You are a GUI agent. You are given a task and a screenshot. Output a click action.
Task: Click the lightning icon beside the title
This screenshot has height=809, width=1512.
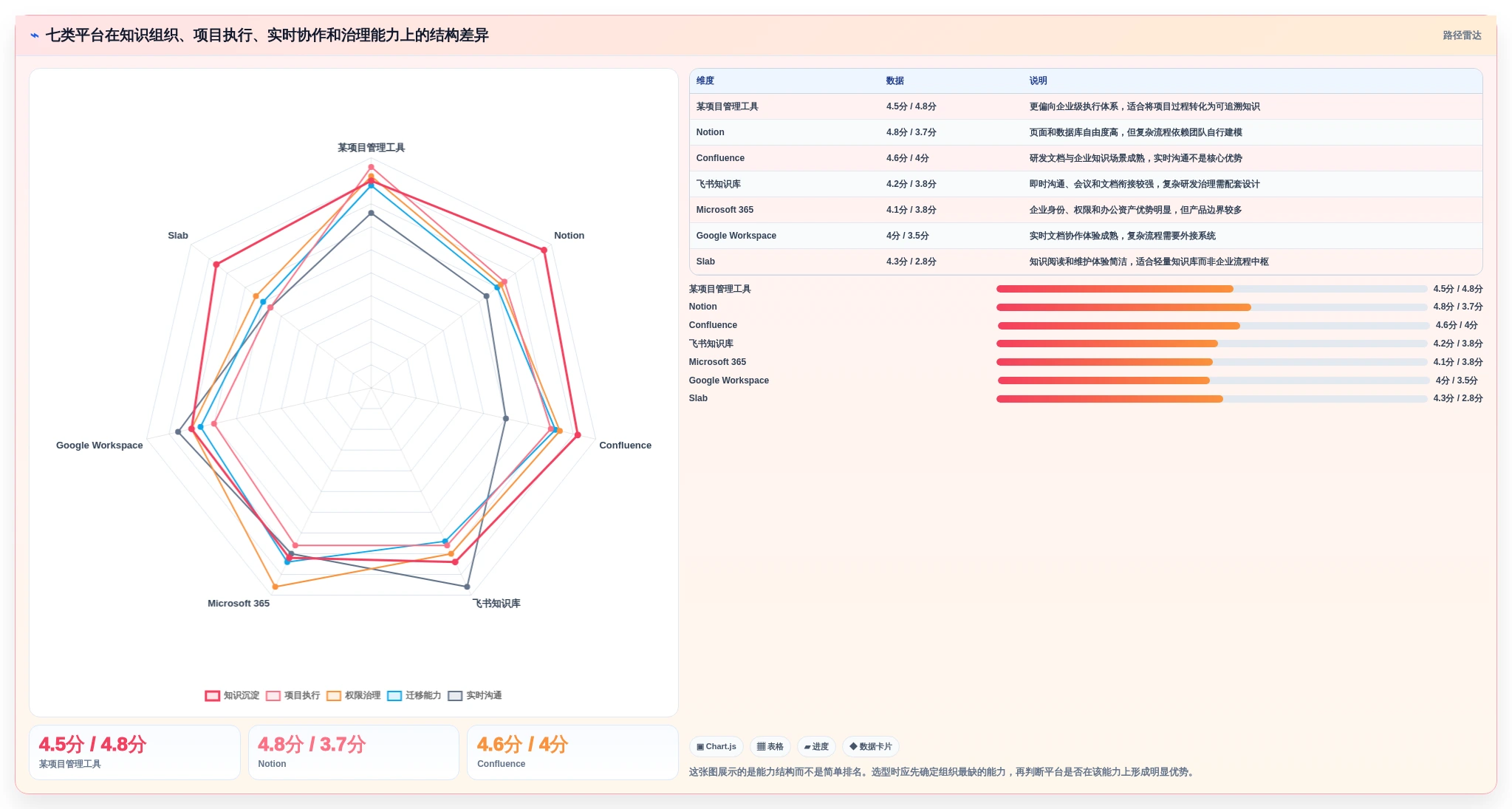[x=35, y=35]
